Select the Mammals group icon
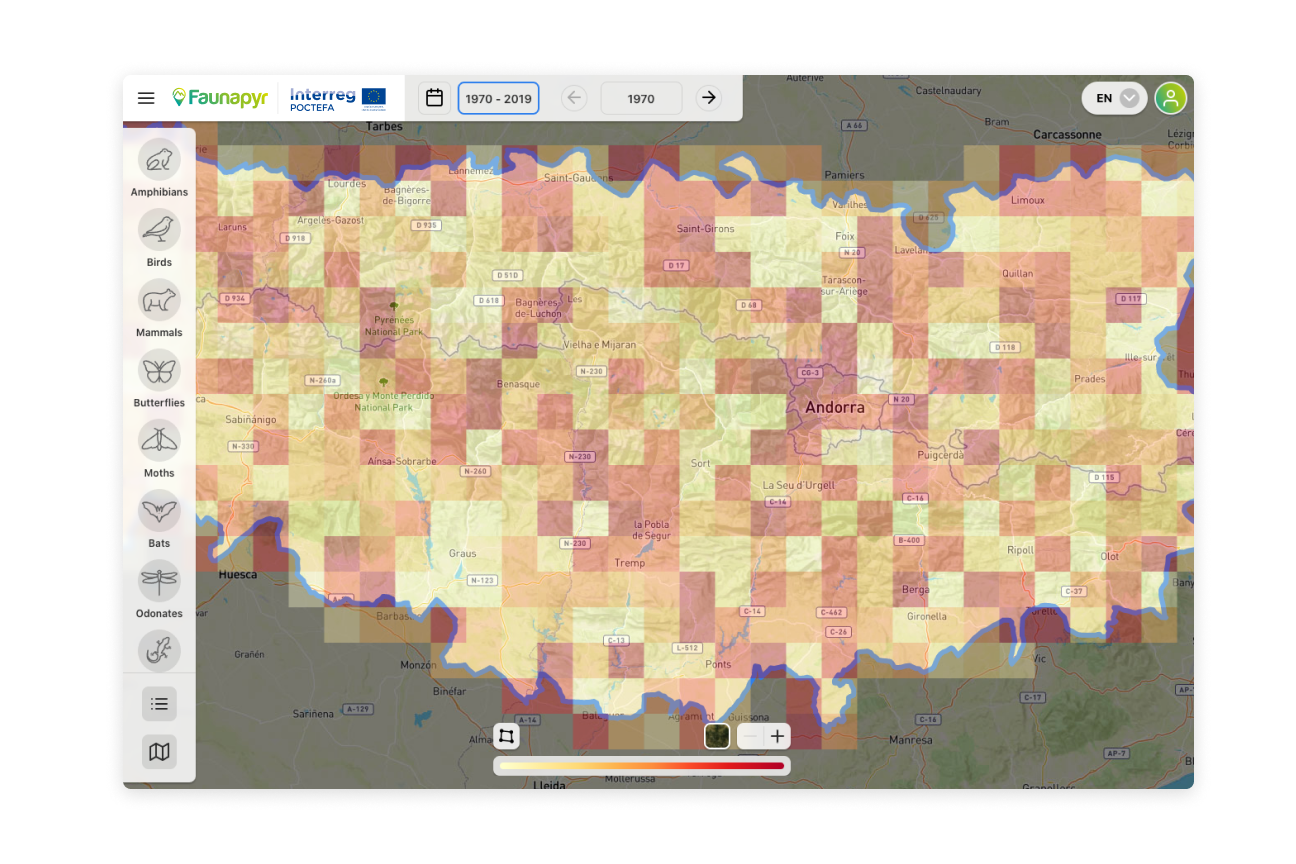Viewport: 1296px width, 864px height. pyautogui.click(x=159, y=300)
